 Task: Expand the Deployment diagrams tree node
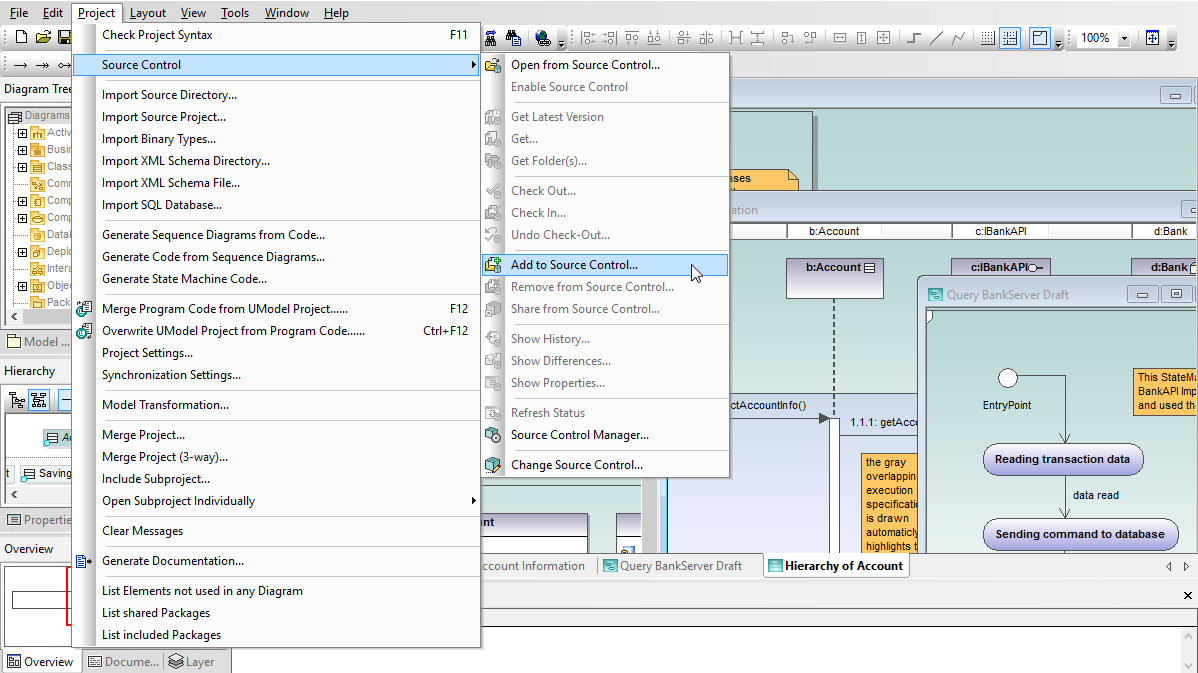click(x=22, y=252)
